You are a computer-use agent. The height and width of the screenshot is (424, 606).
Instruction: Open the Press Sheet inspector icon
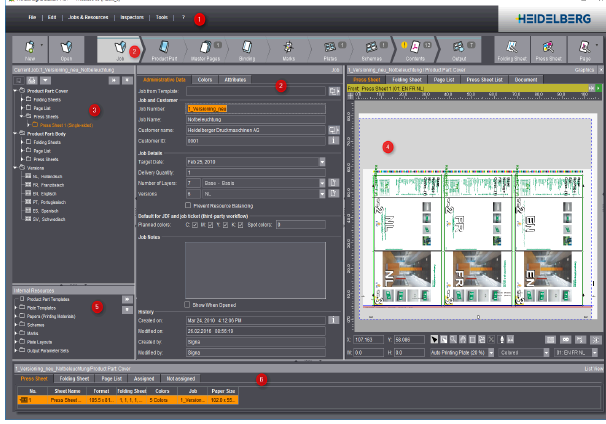(x=548, y=49)
